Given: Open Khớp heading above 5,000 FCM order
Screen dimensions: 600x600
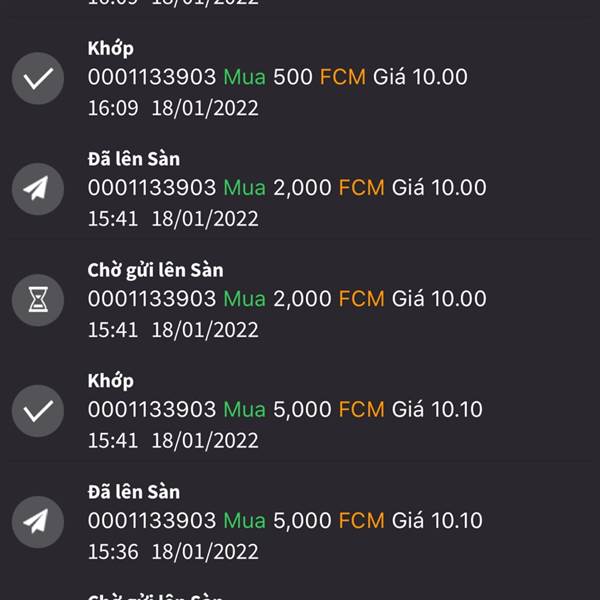Looking at the screenshot, I should pos(111,381).
